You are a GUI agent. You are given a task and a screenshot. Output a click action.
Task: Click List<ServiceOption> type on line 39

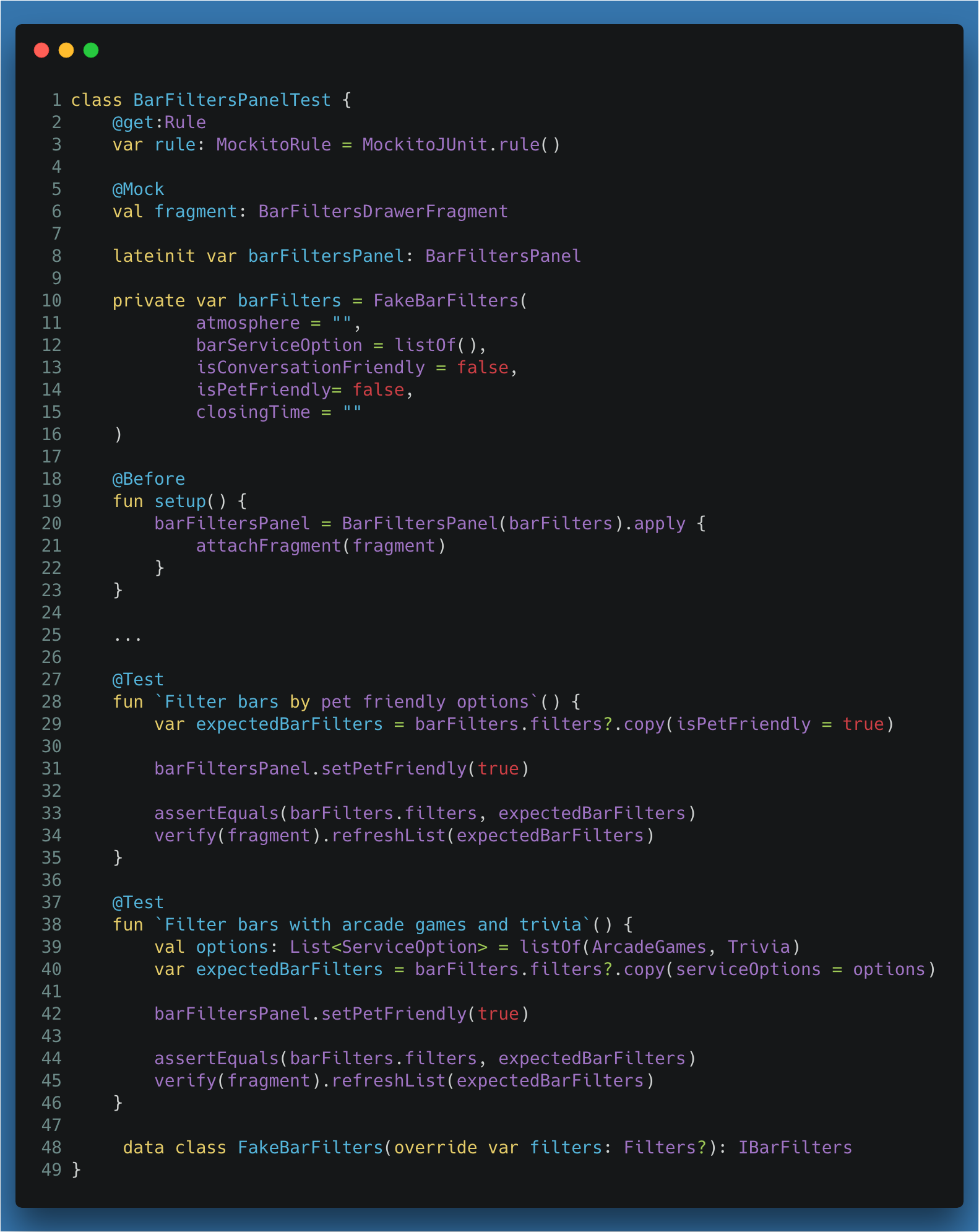click(389, 947)
